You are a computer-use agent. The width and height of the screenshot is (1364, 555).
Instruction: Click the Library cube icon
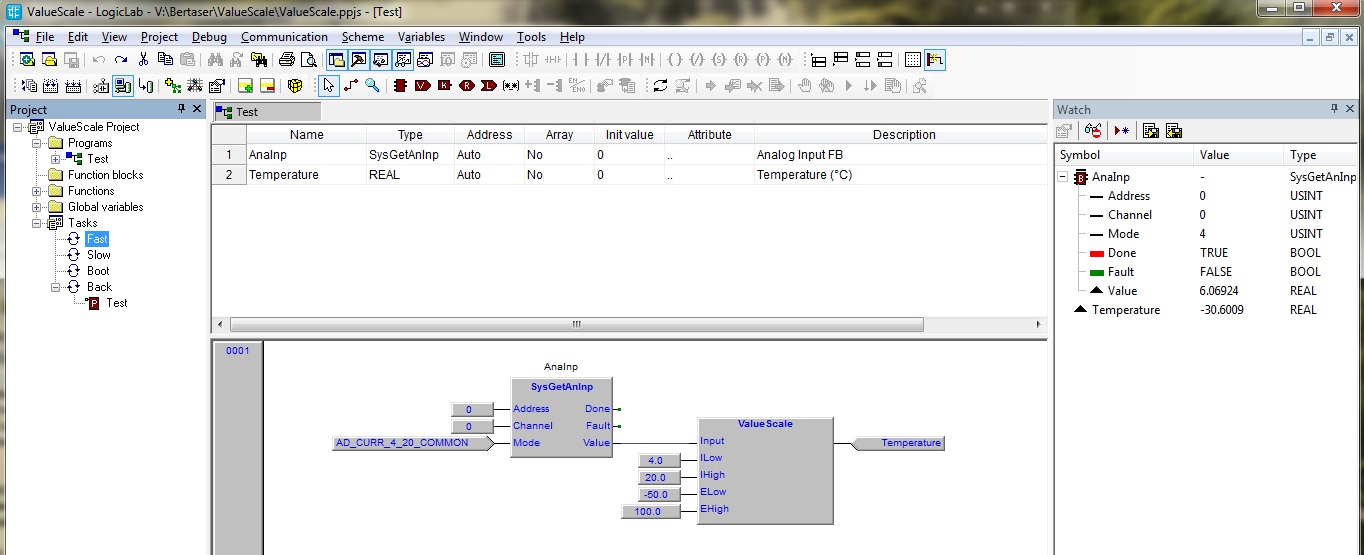295,86
